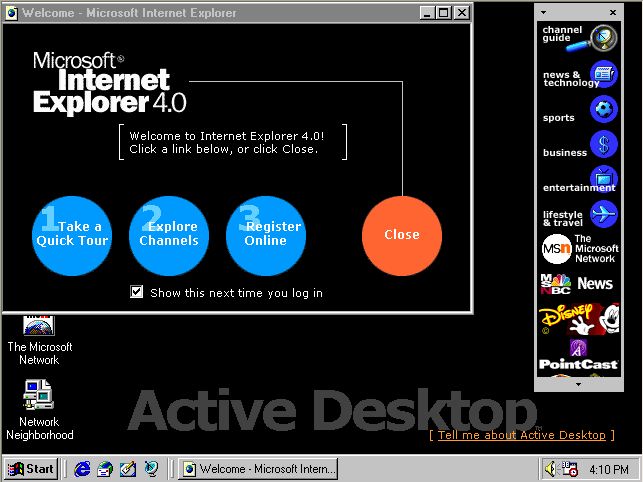Viewport: 643px width, 482px height.
Task: Open The Microsoft Network channel in Channel Bar
Action: (579, 249)
